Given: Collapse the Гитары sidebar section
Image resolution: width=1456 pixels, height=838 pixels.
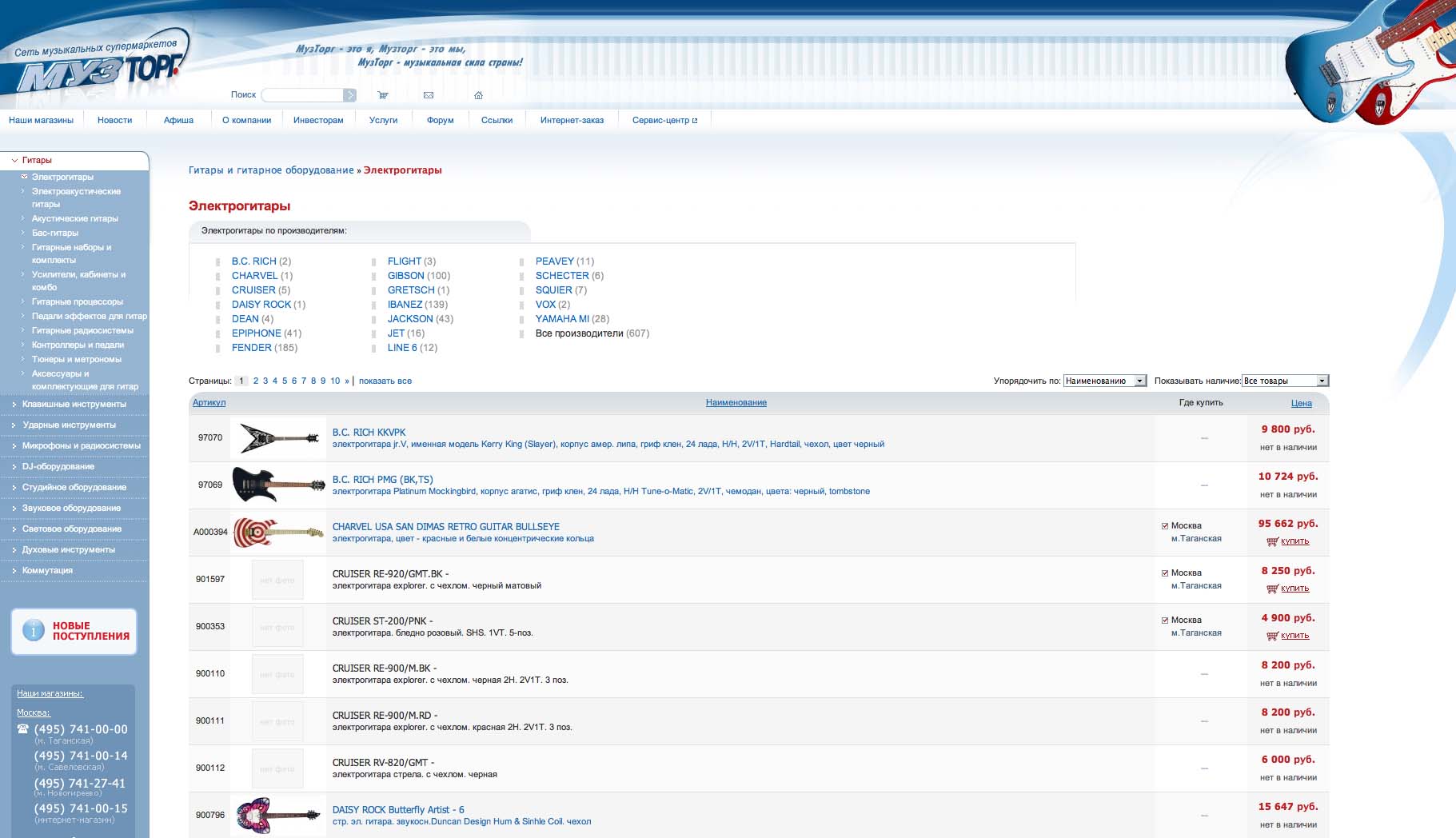Looking at the screenshot, I should coord(36,161).
